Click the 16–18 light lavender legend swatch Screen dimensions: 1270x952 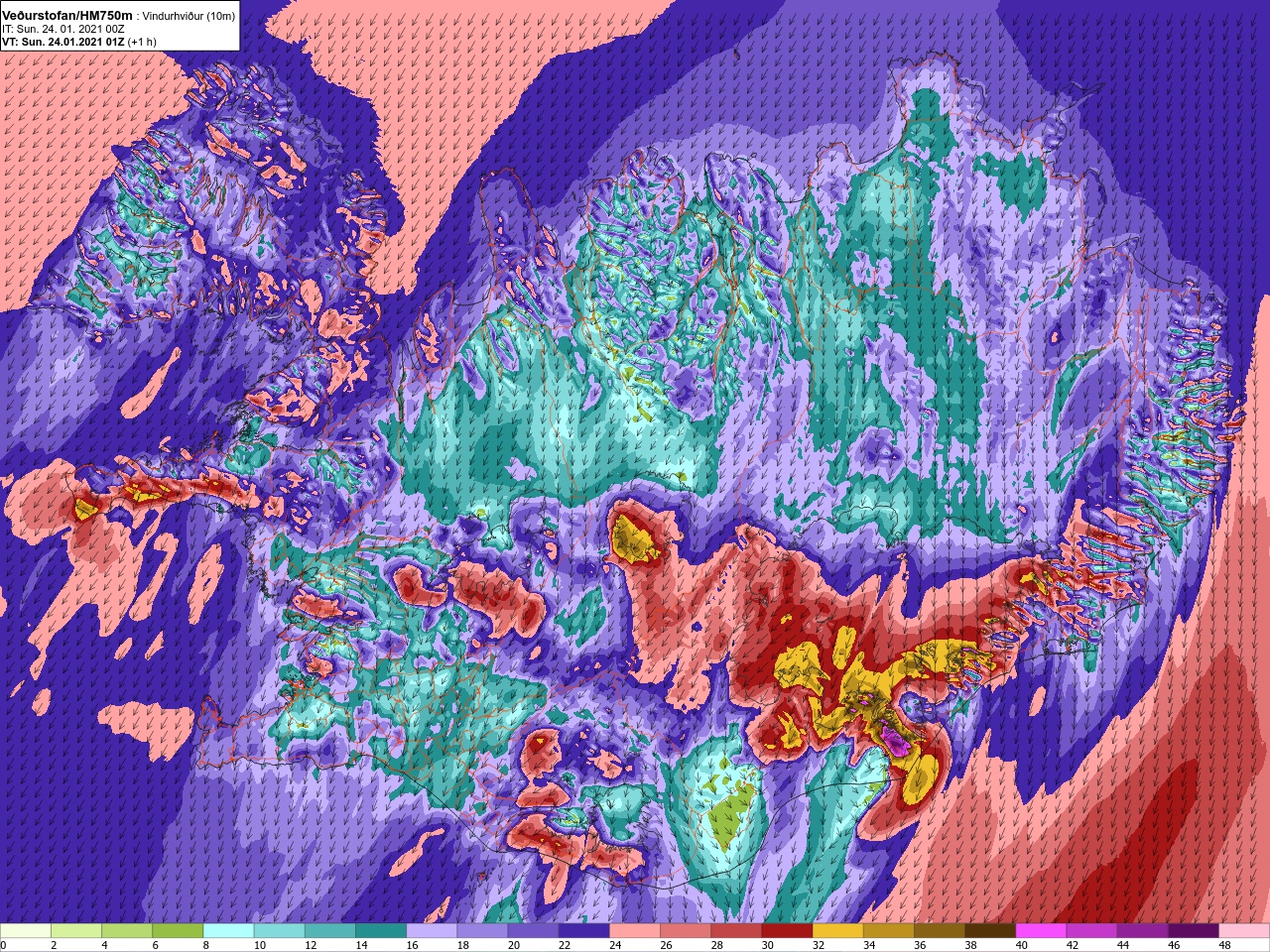coord(433,931)
